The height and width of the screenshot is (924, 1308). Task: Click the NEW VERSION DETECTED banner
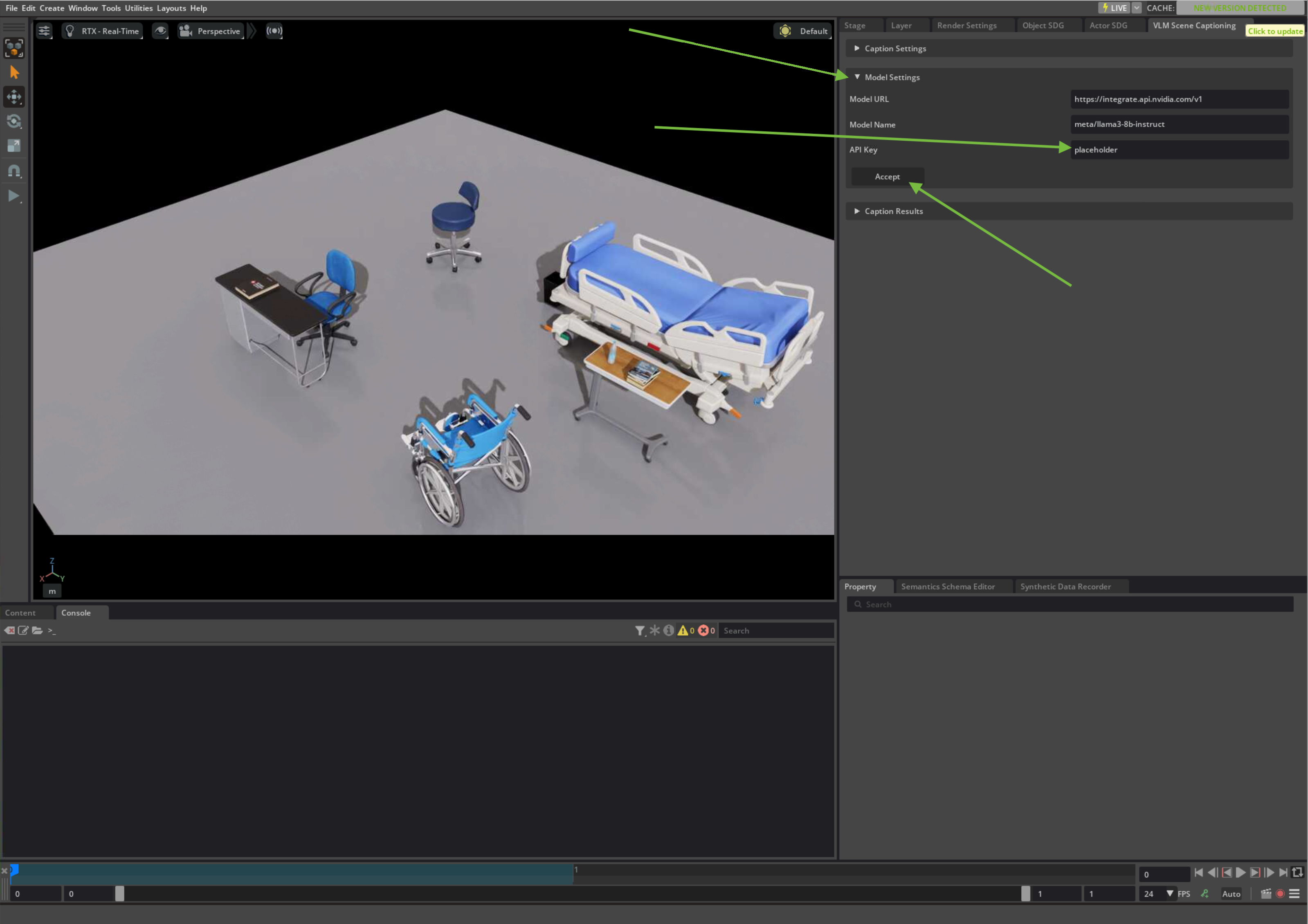[x=1240, y=8]
